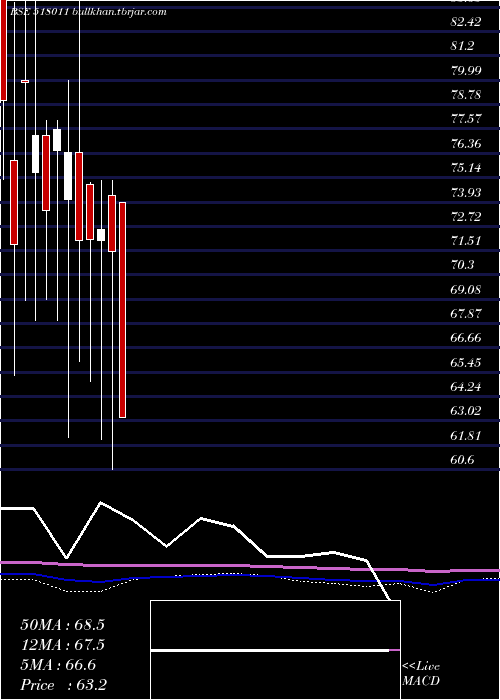Click the white peak of the indicator line

coord(101,503)
